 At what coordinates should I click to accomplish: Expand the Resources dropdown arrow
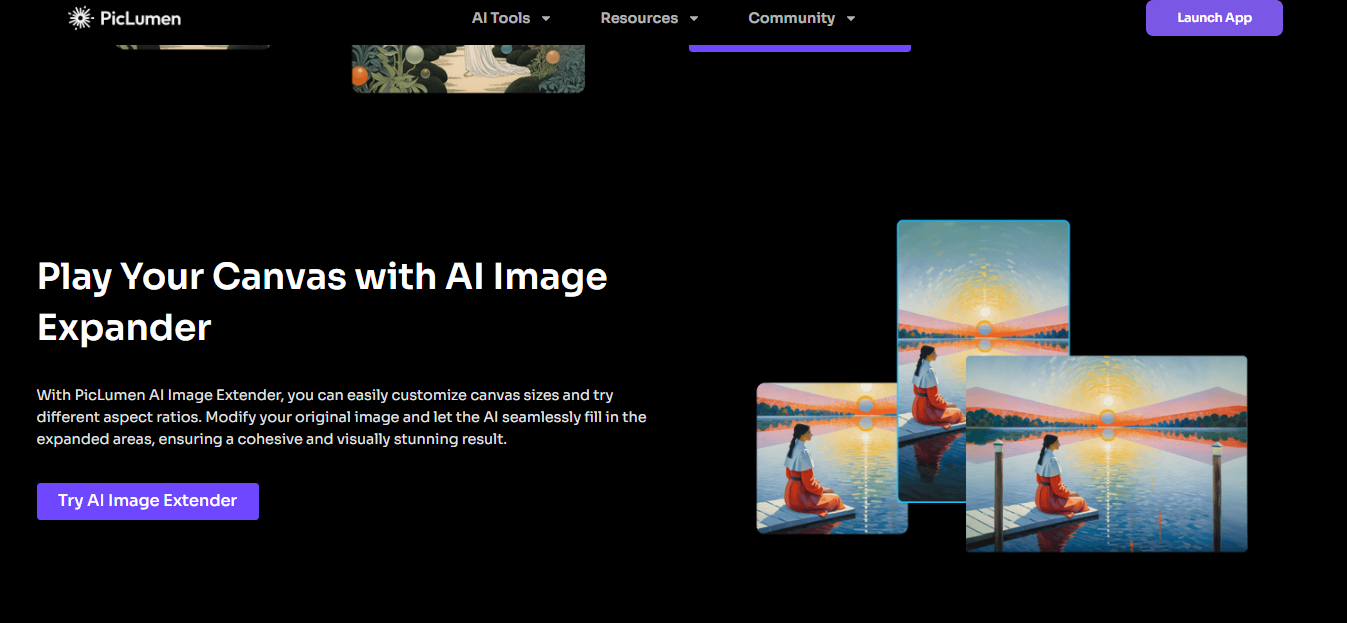694,19
